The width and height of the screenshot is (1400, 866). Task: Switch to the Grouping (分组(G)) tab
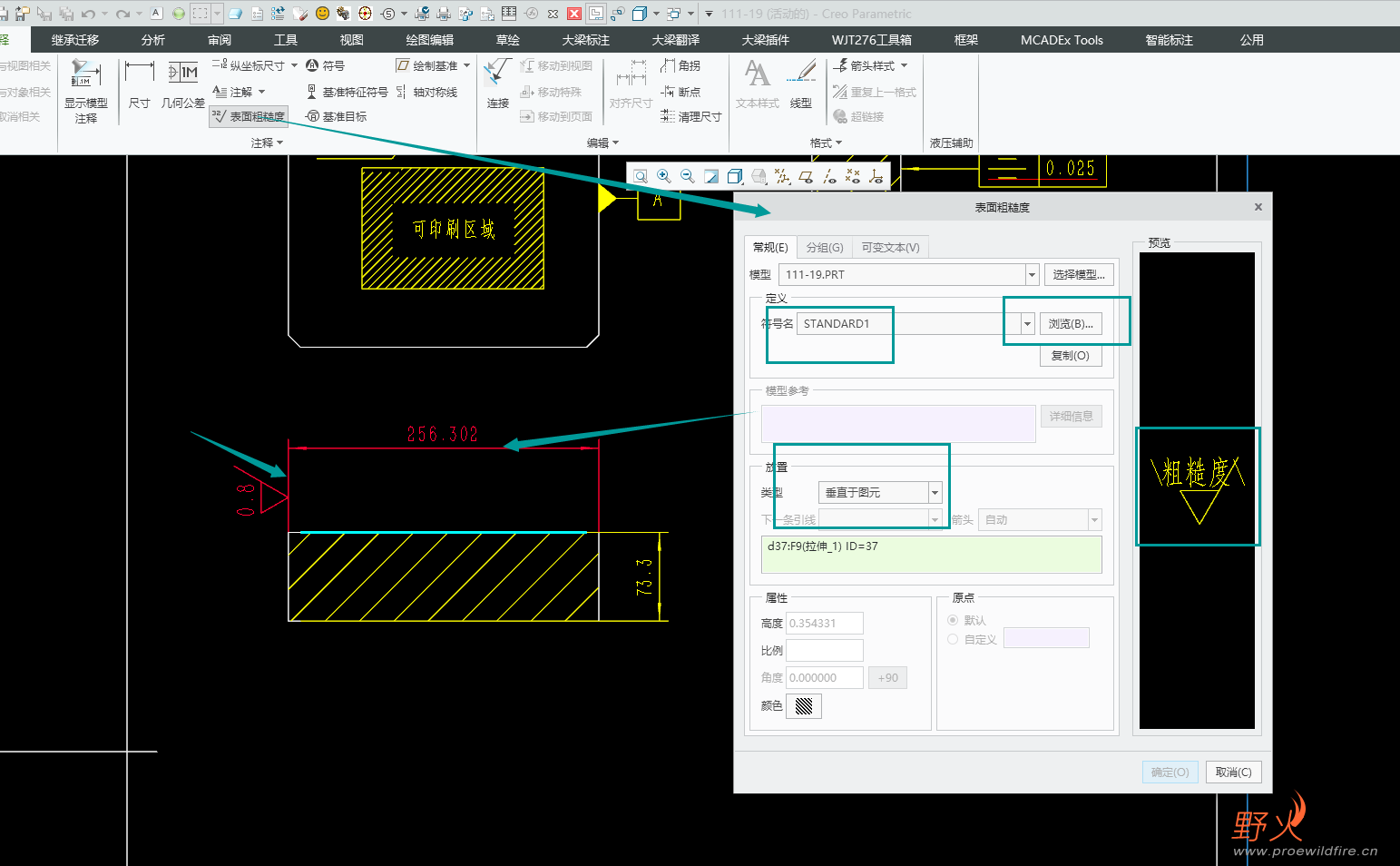pyautogui.click(x=825, y=247)
